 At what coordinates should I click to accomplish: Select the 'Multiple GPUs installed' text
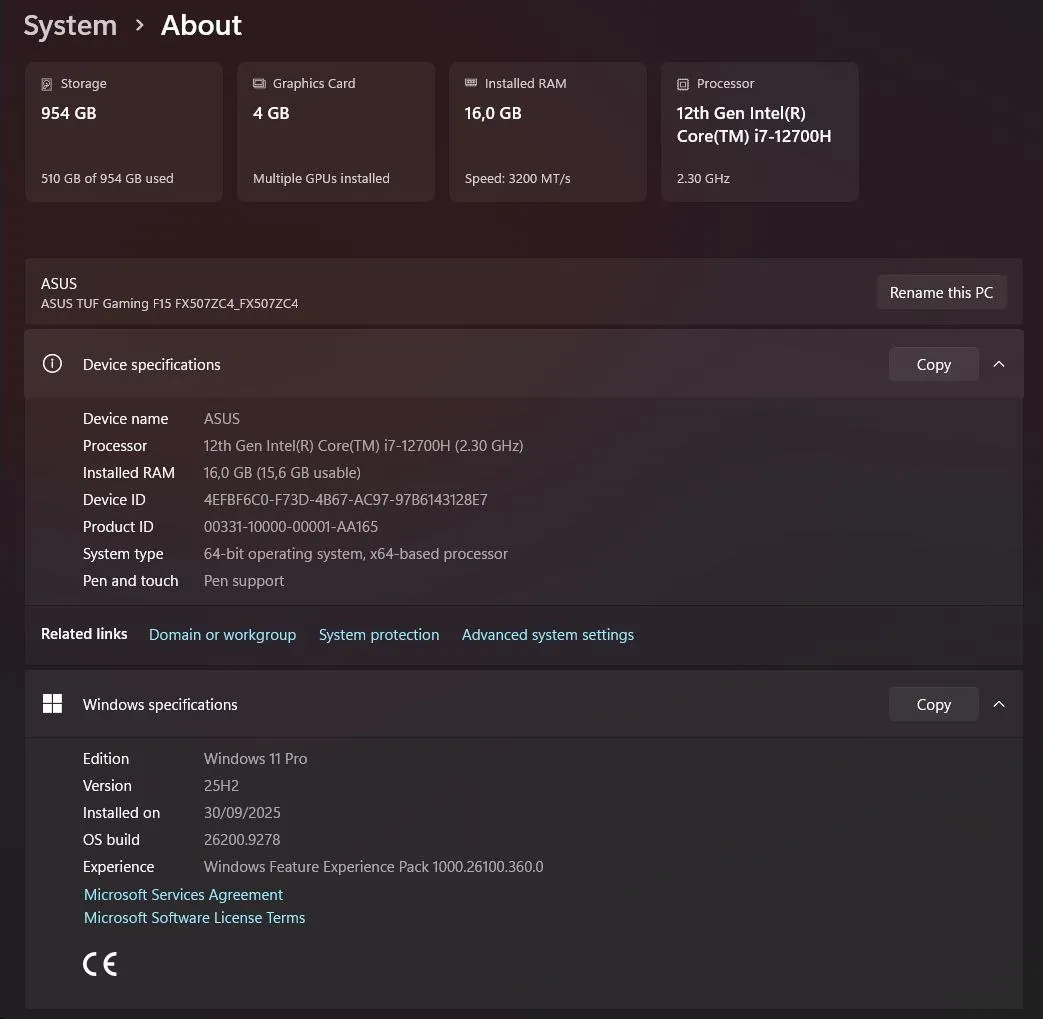[x=321, y=178]
